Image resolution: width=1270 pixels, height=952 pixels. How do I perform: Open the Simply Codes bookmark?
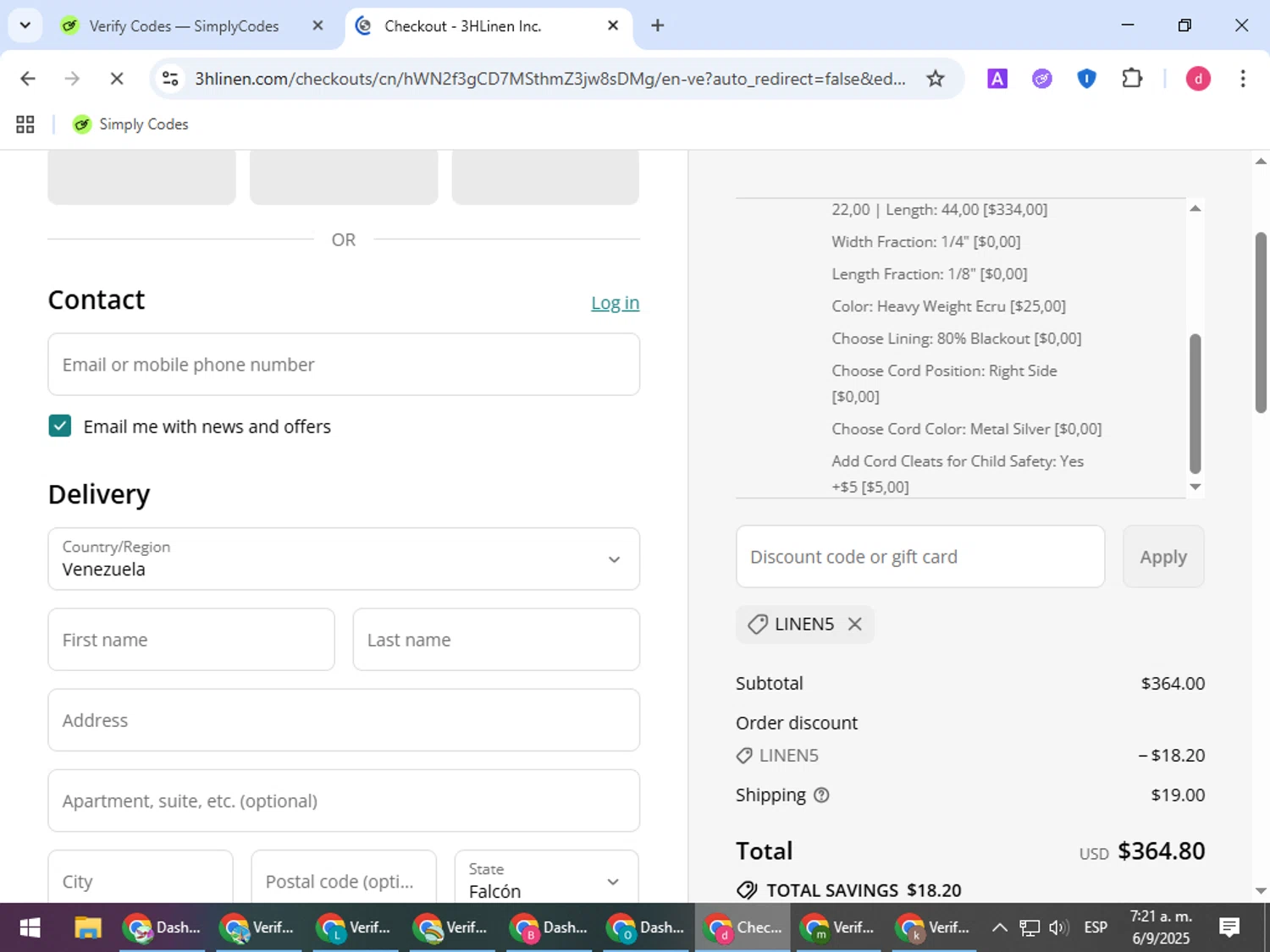130,124
